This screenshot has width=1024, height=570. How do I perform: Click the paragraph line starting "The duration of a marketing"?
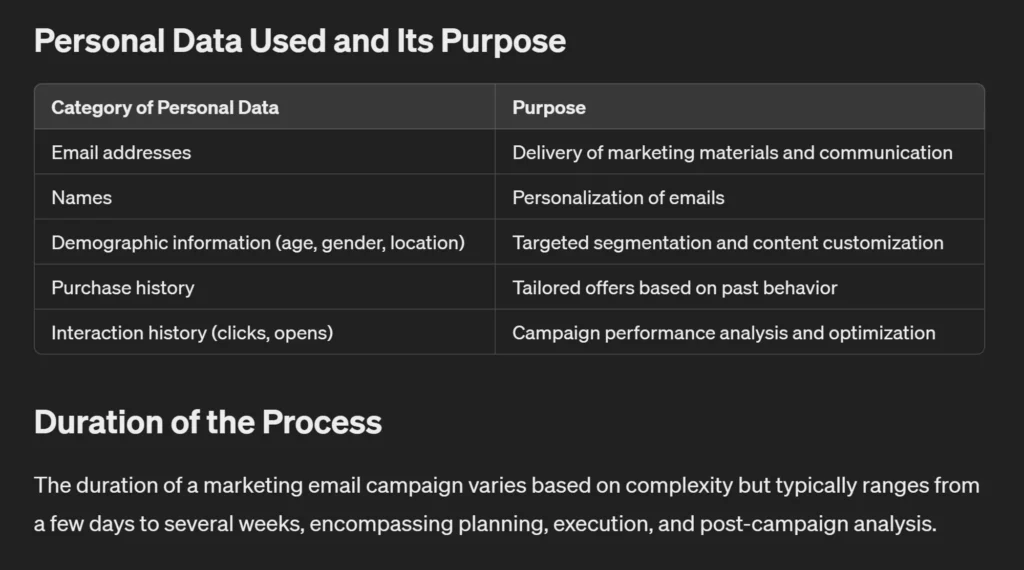[x=506, y=486]
